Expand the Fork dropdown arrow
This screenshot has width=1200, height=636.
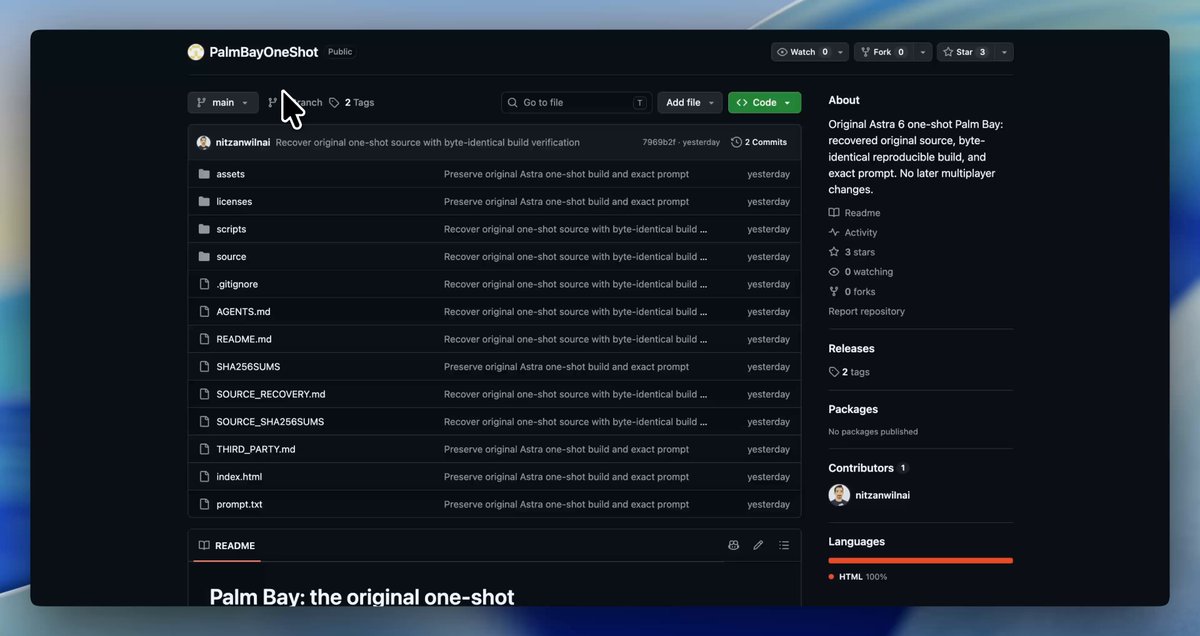click(923, 52)
